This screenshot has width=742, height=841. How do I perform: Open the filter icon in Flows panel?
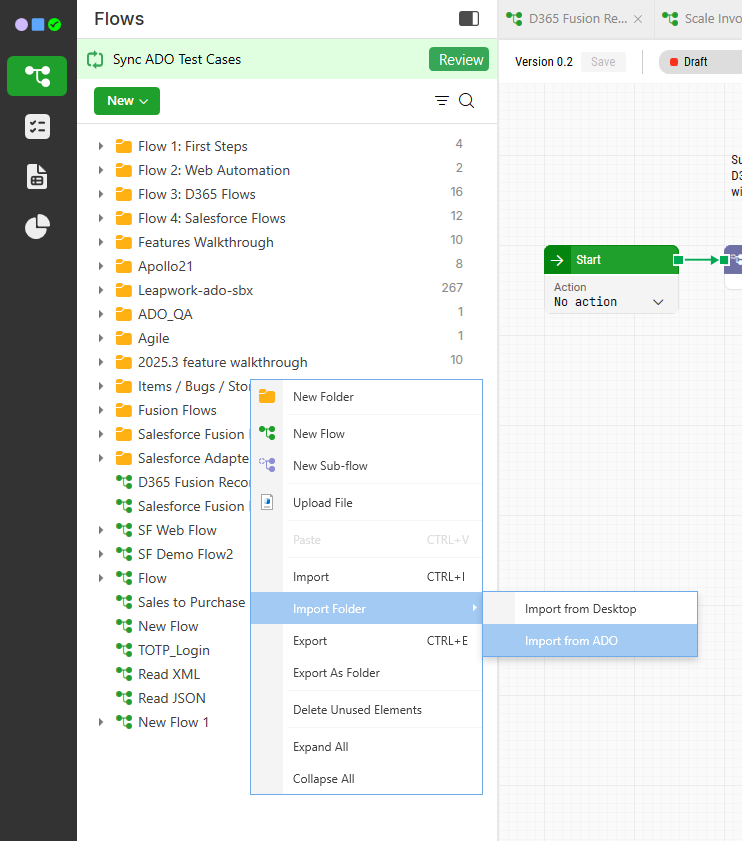[442, 101]
